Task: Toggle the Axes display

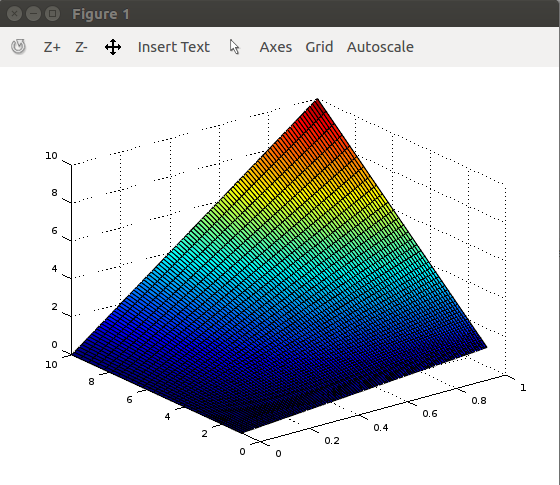Action: (x=276, y=47)
